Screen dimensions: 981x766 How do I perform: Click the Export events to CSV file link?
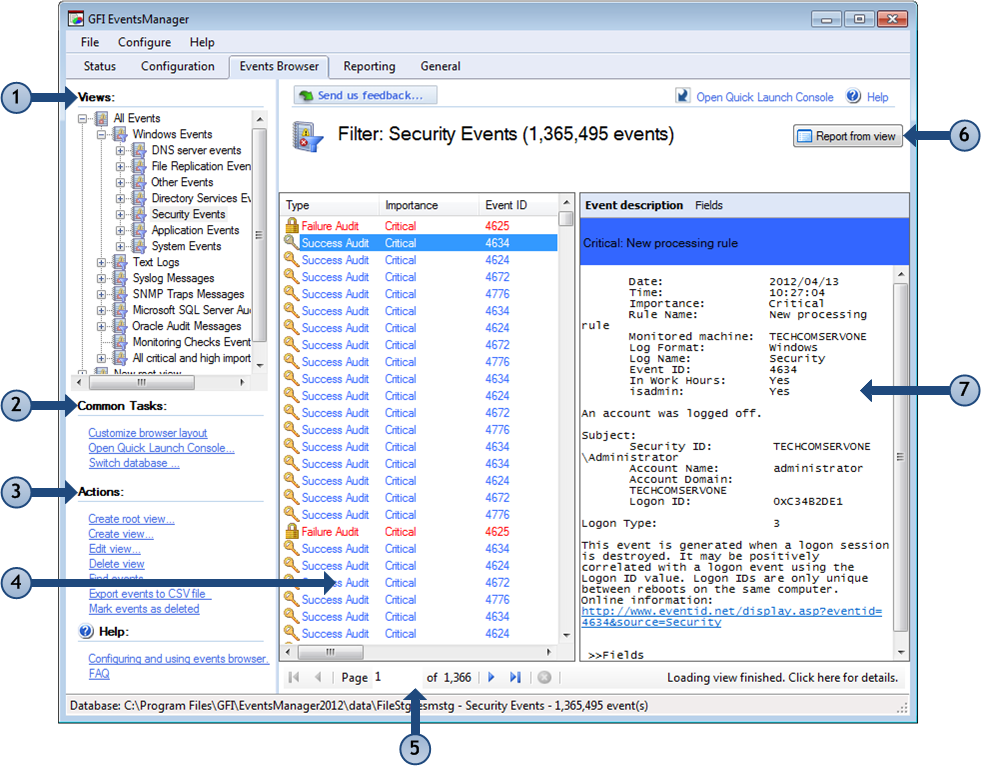(x=148, y=593)
